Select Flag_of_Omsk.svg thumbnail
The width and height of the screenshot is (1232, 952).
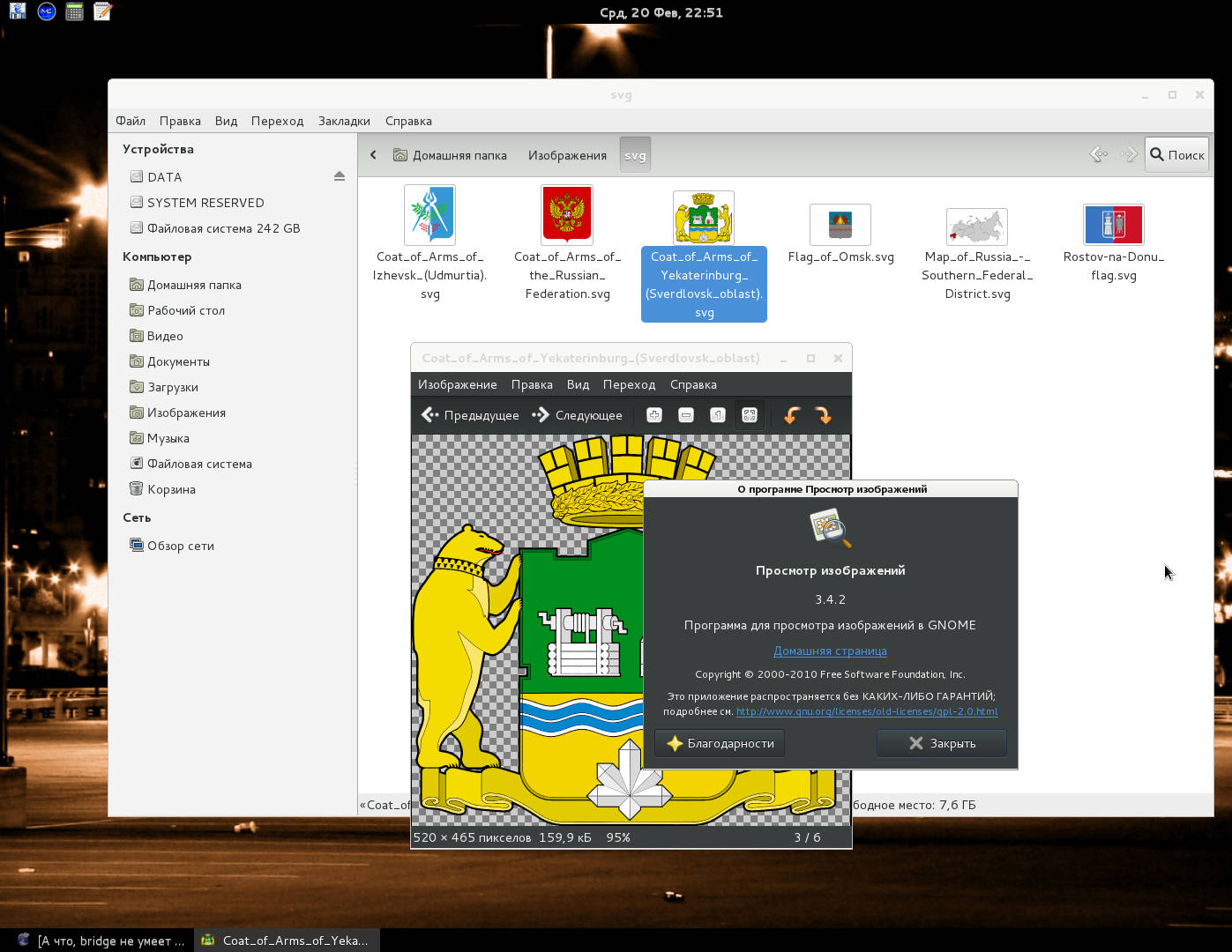[840, 225]
